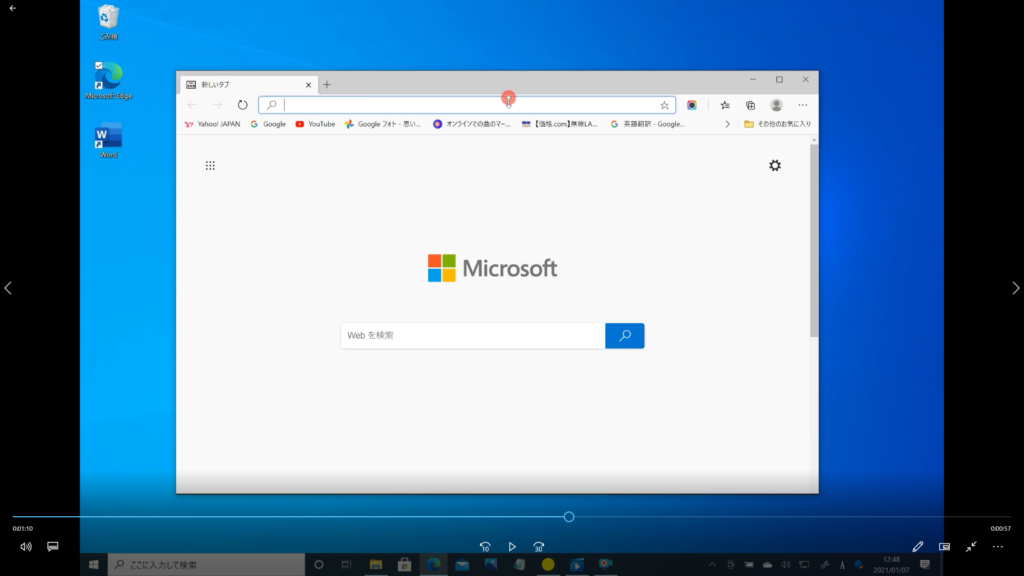Click the back arrow in the player
The width and height of the screenshot is (1024, 576).
(13, 8)
